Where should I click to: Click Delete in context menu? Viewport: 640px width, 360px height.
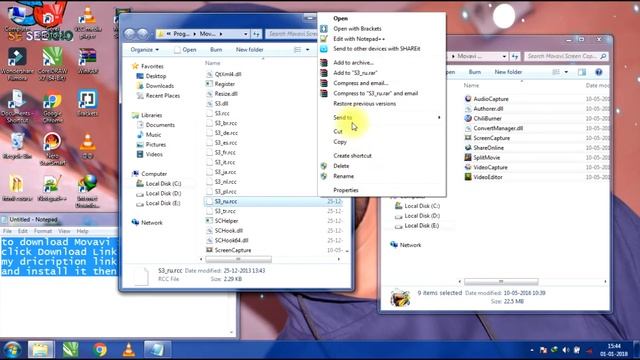point(341,166)
